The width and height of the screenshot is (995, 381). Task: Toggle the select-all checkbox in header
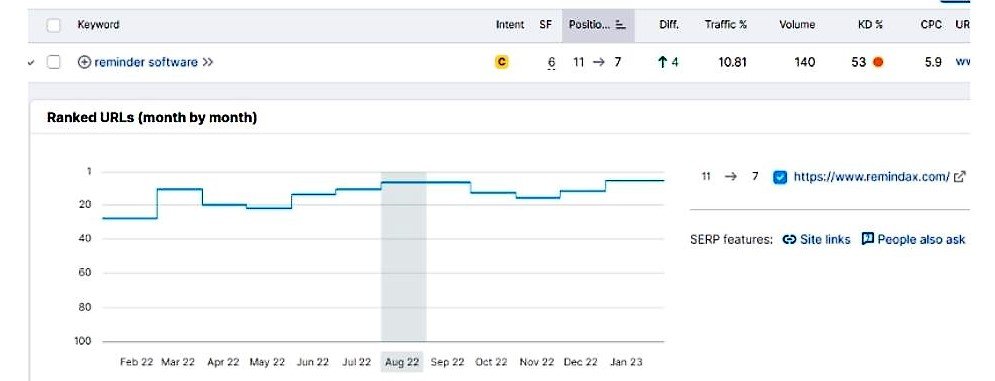point(54,25)
